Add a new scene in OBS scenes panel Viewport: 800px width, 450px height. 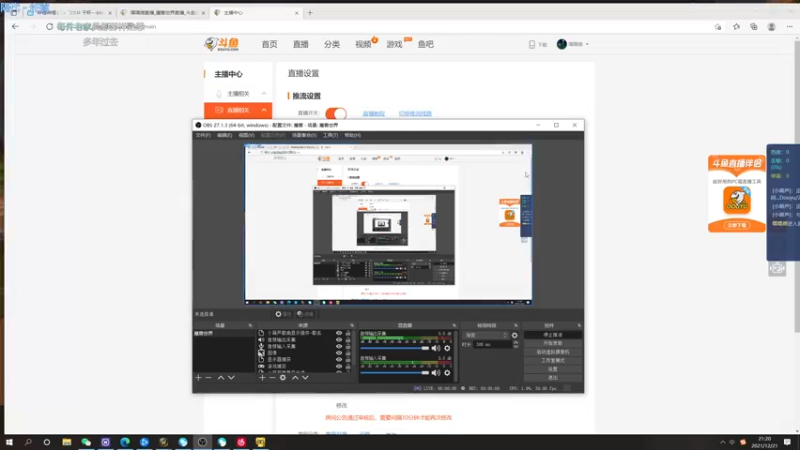coord(198,378)
